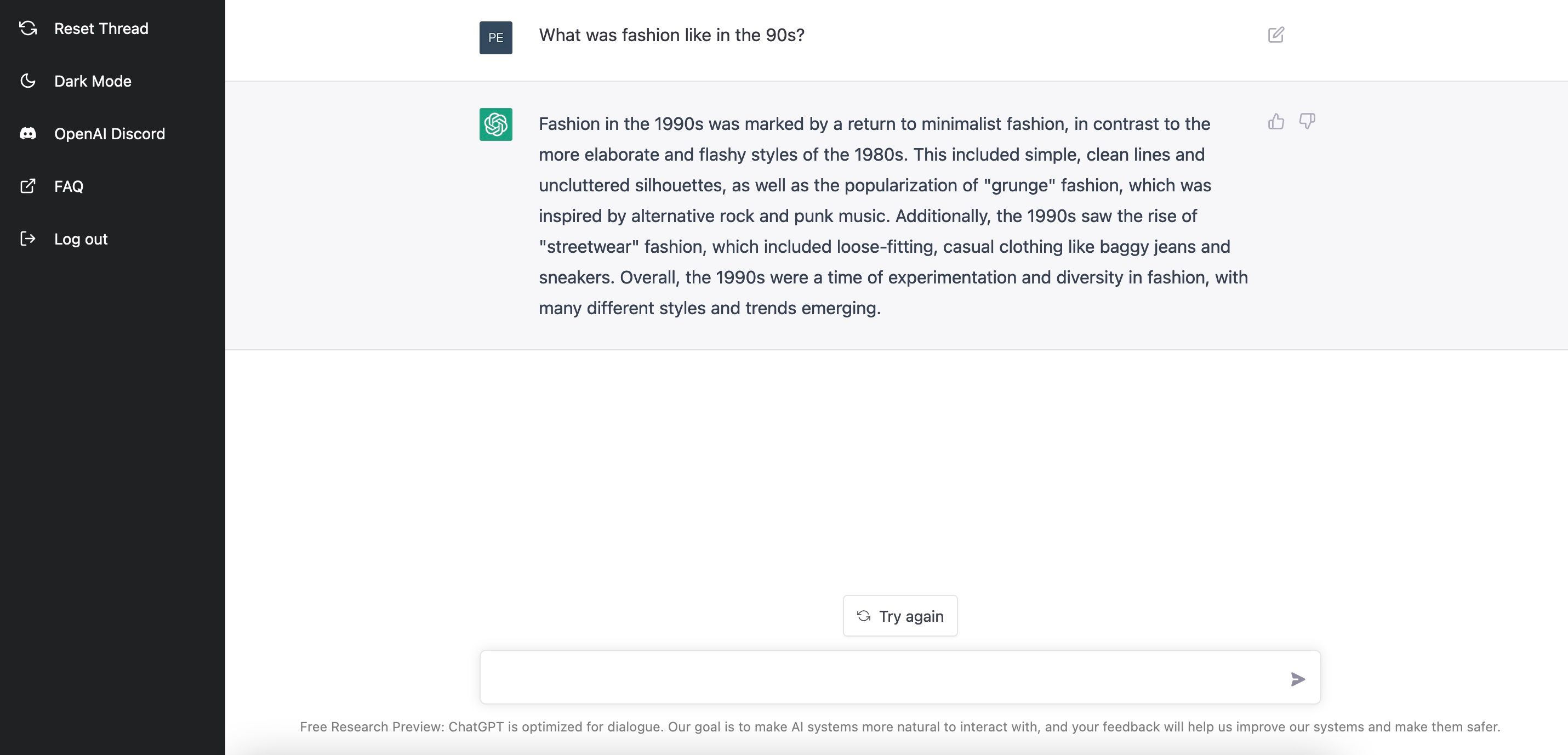Click the Reset Thread icon
The image size is (1568, 755).
(x=27, y=27)
